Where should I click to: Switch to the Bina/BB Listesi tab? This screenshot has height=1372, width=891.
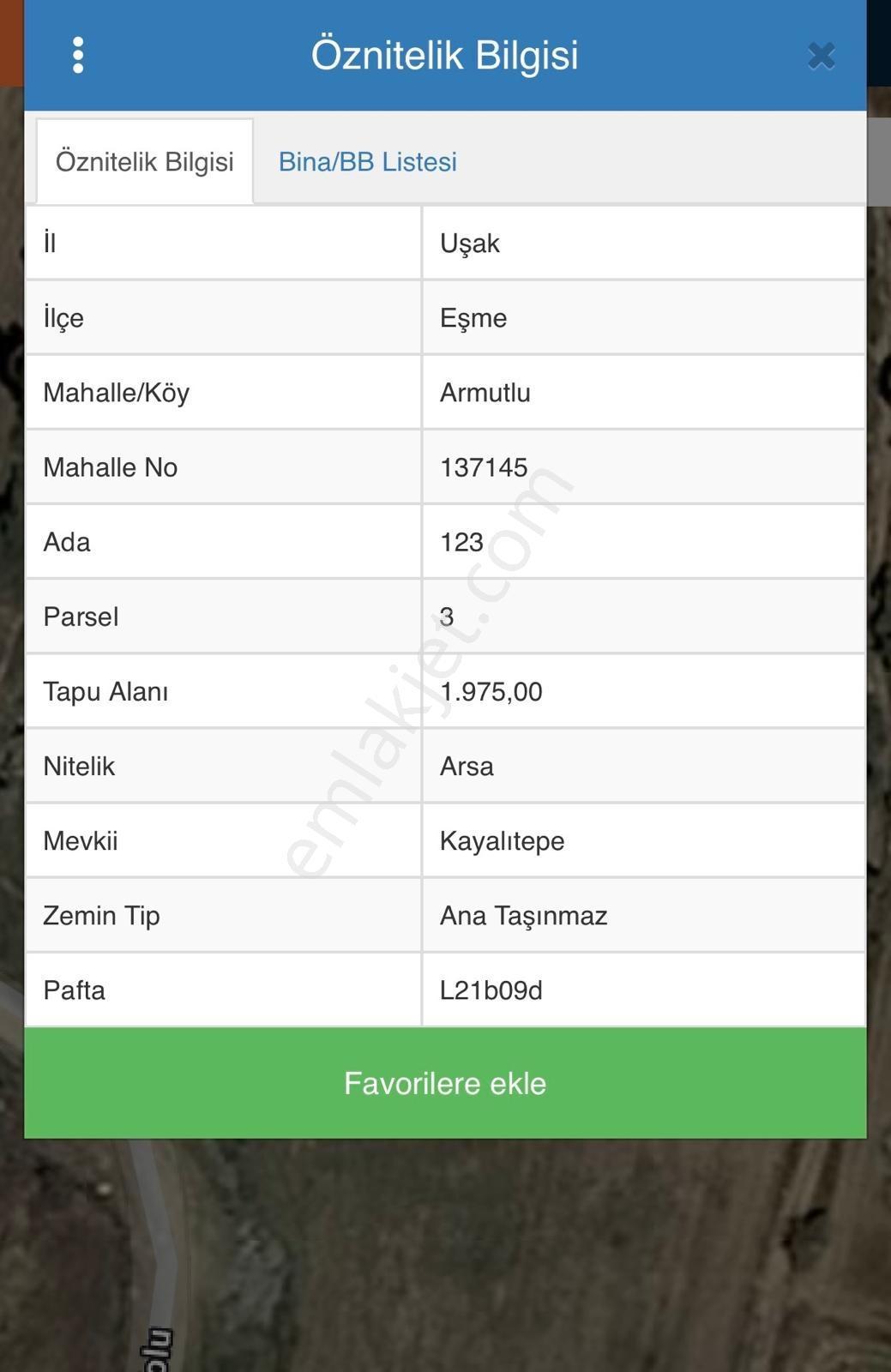(x=368, y=161)
